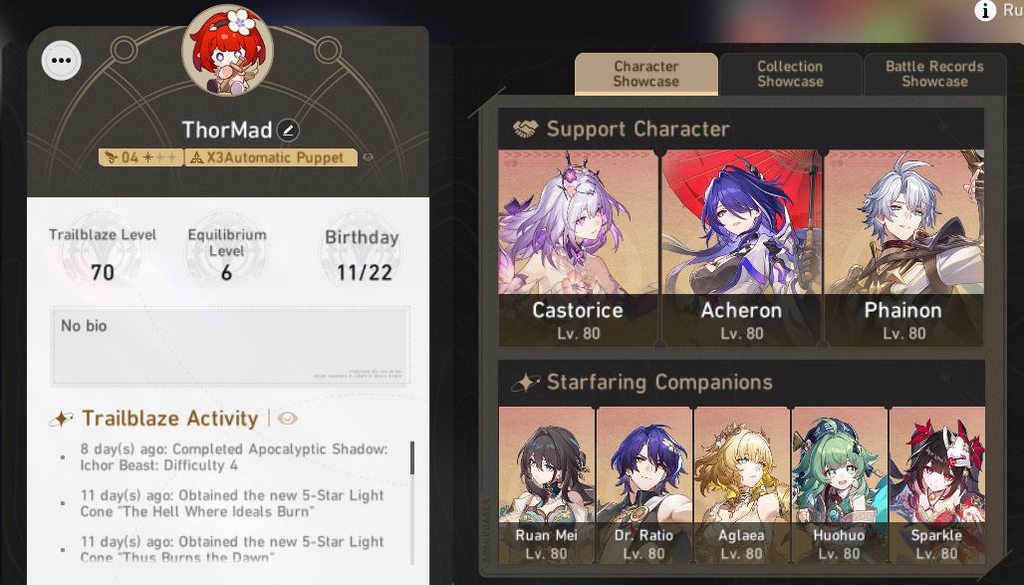The image size is (1024, 585).
Task: Click the red-haired chibi profile avatar
Action: coord(227,52)
